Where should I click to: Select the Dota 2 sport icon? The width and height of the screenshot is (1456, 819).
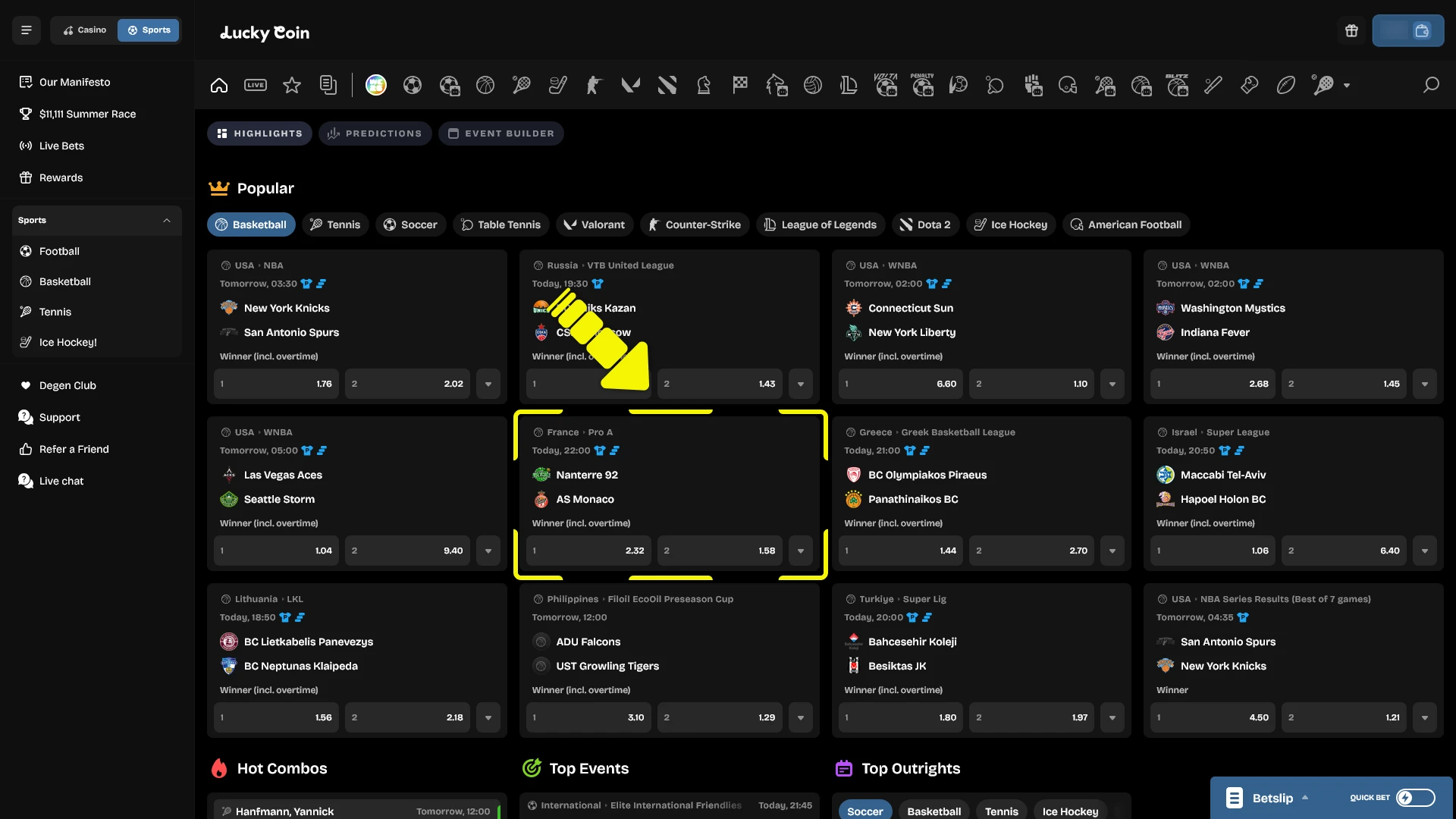667,85
